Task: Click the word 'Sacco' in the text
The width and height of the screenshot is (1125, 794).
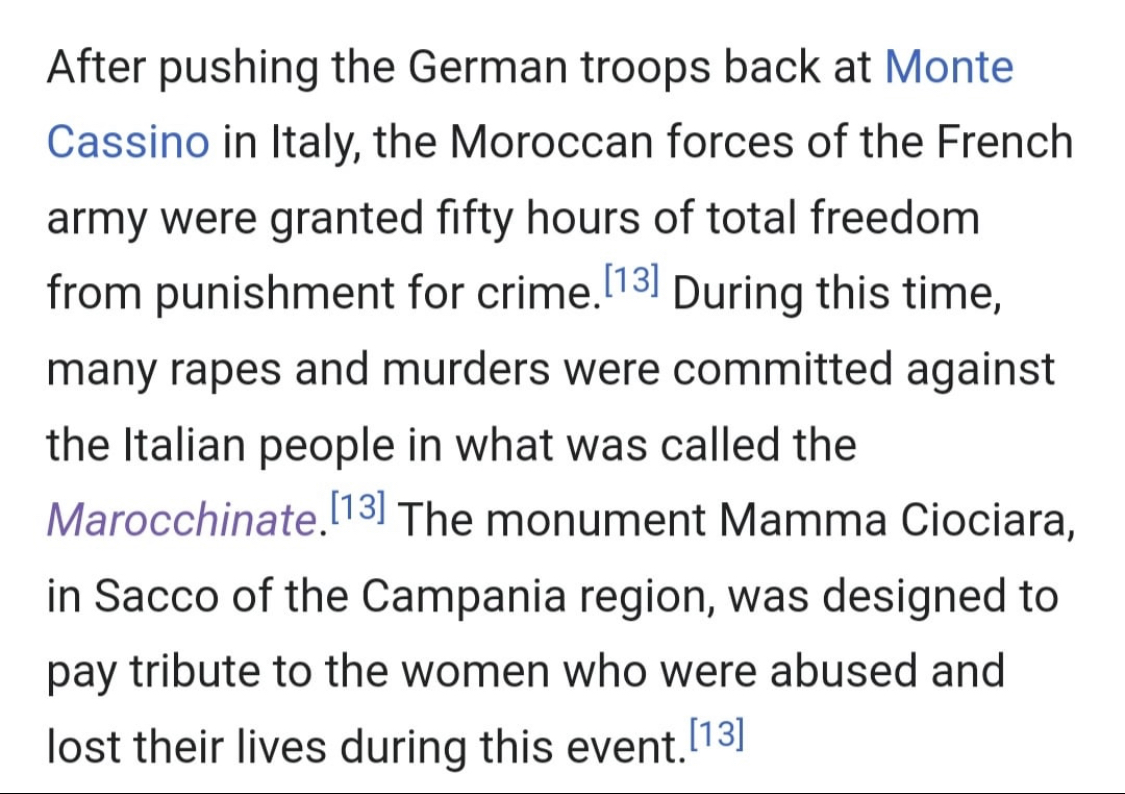Action: [x=156, y=596]
